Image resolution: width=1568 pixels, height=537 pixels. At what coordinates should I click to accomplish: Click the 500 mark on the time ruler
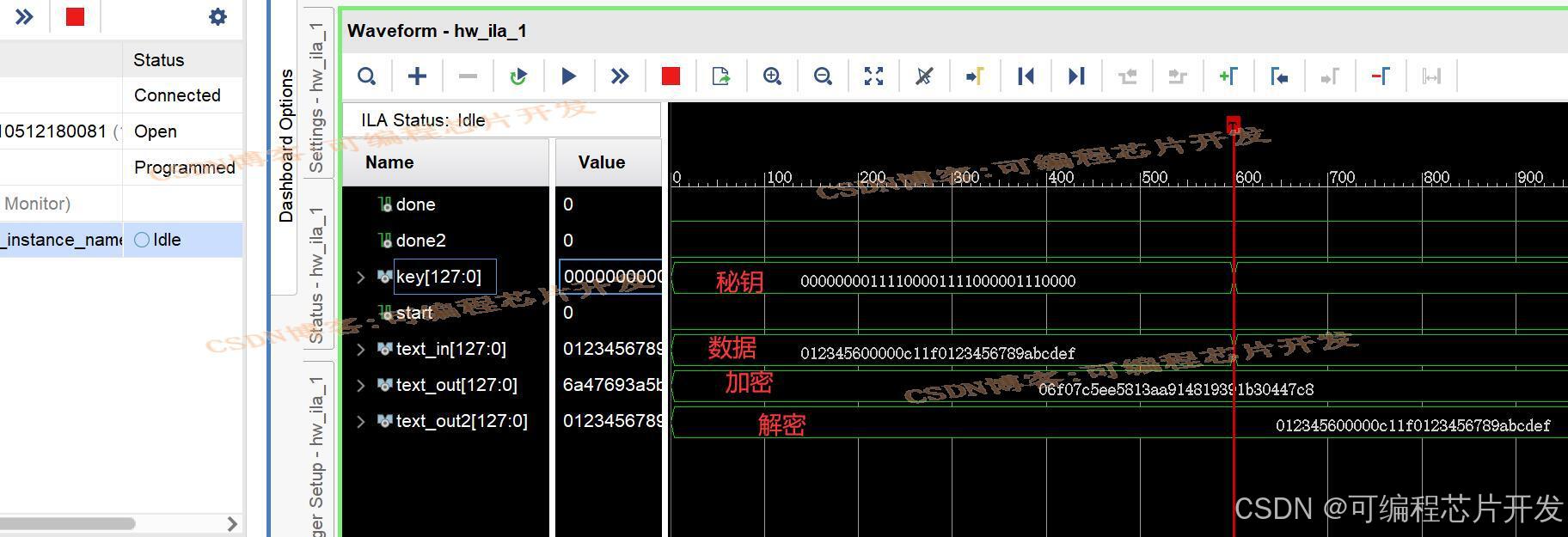(1154, 177)
